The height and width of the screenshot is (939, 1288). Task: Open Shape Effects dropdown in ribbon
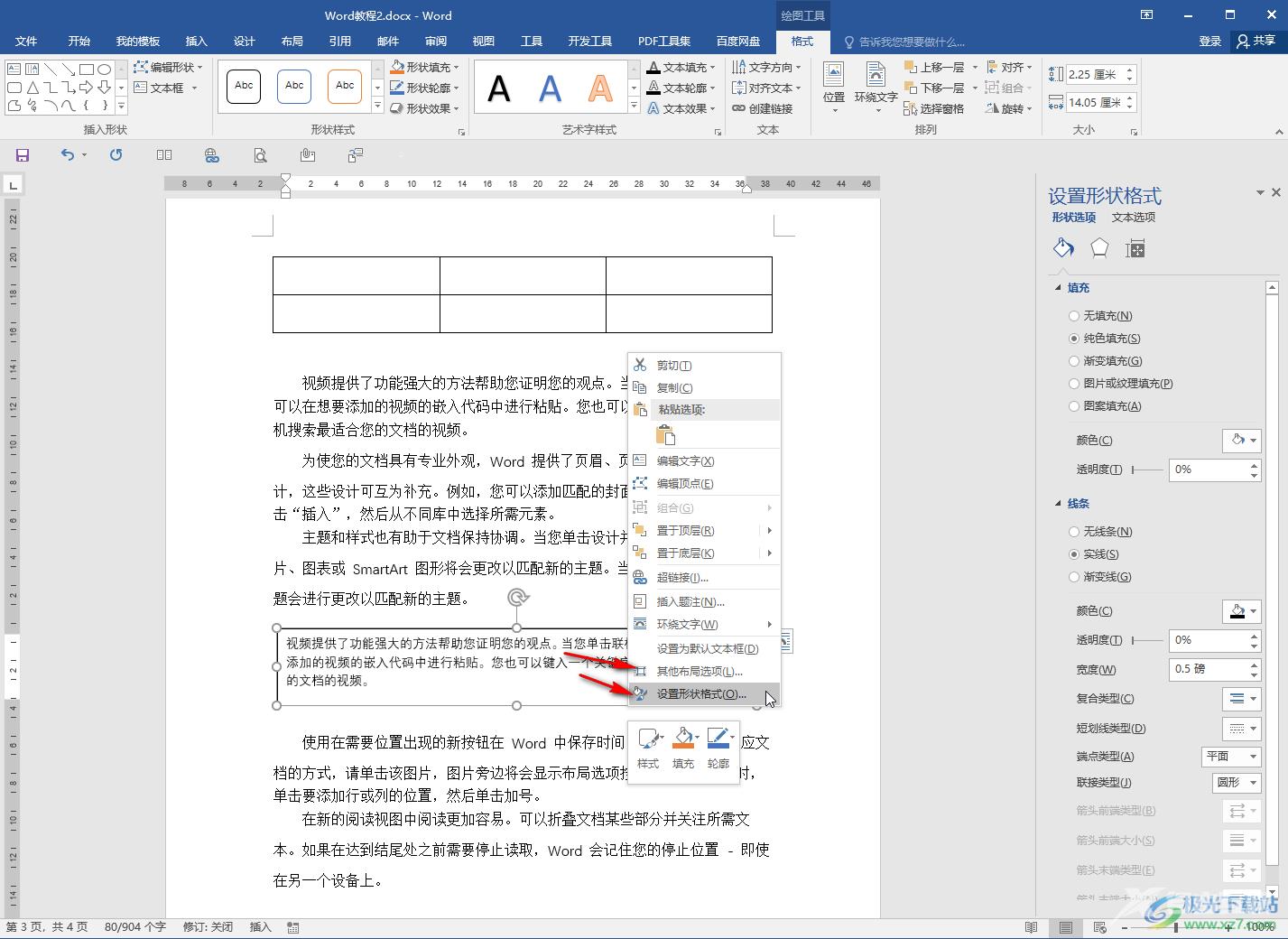(x=424, y=108)
